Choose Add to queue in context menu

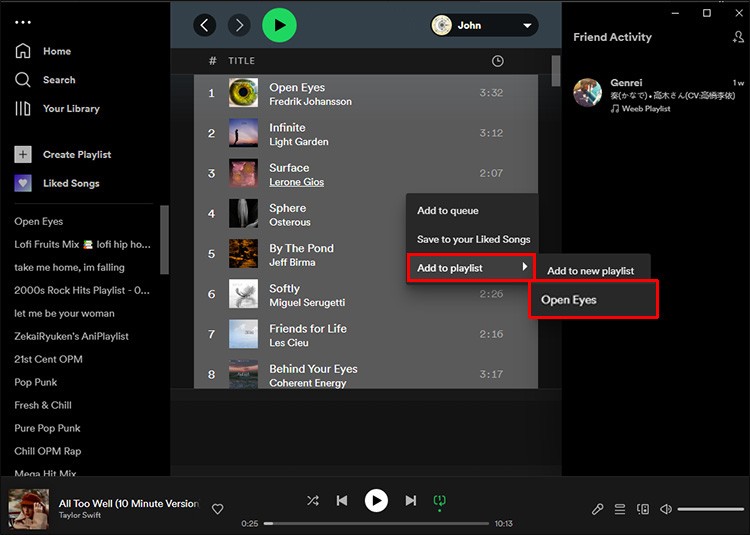point(473,210)
